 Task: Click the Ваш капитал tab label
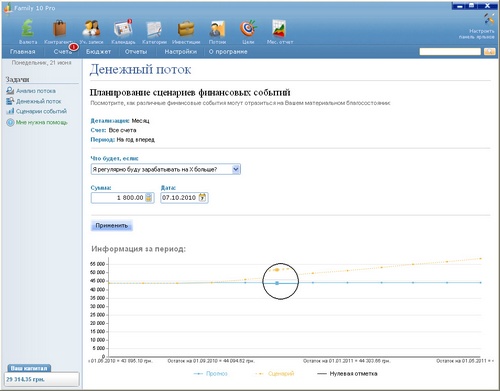click(29, 368)
